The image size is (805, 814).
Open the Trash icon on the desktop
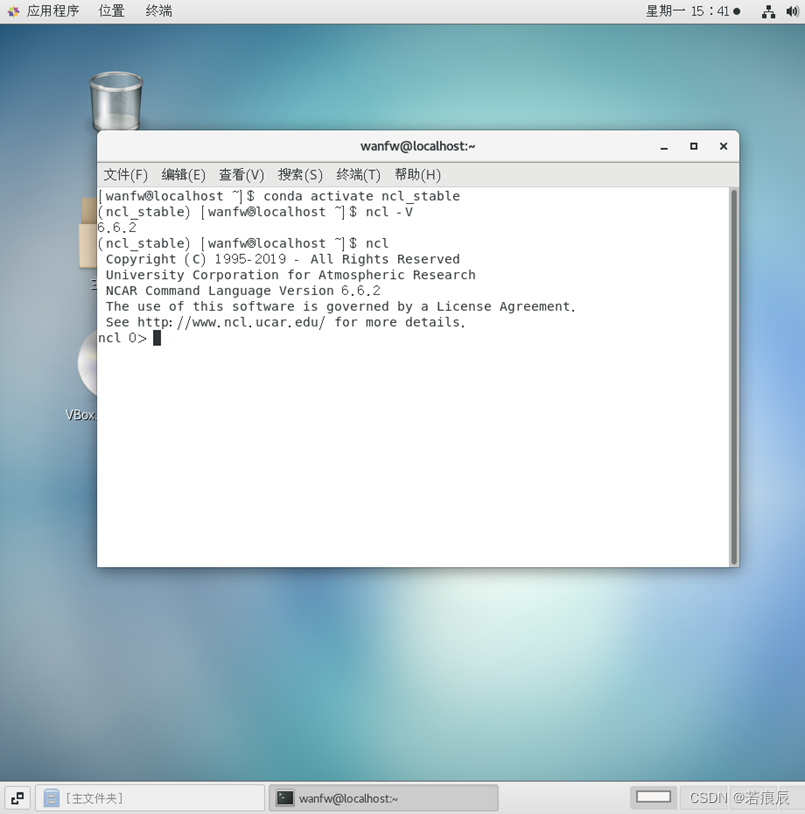pos(116,98)
